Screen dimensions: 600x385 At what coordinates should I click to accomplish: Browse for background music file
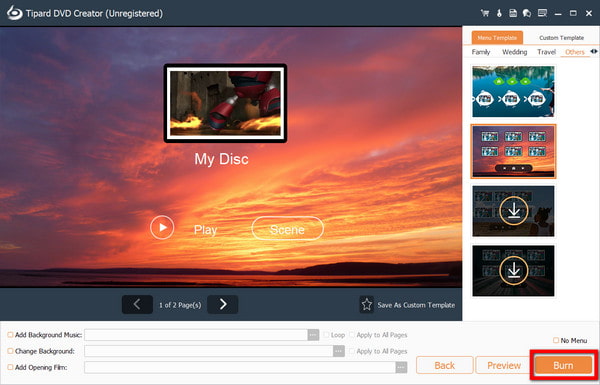pyautogui.click(x=313, y=335)
